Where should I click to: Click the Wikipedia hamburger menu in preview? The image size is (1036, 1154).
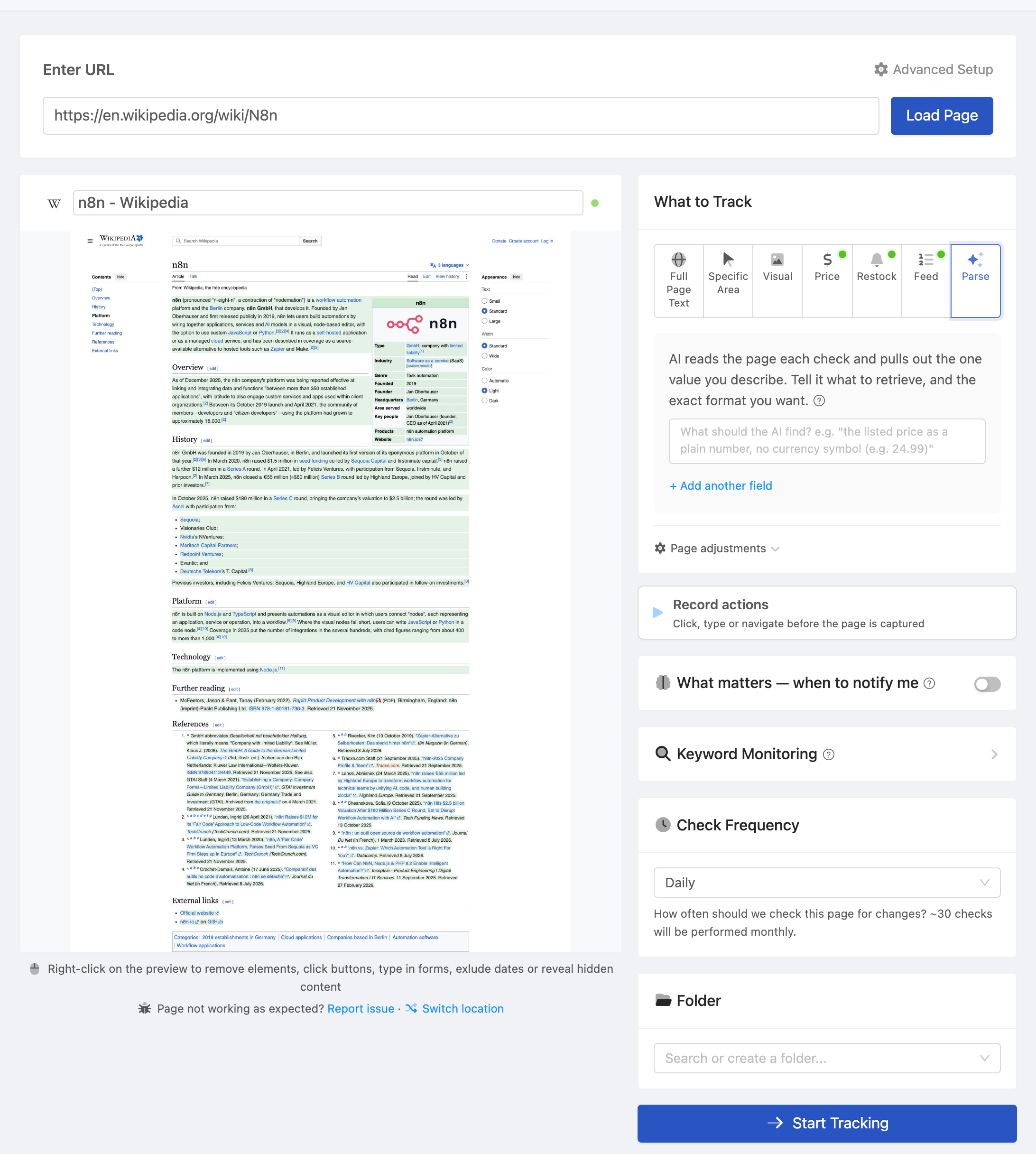click(90, 241)
